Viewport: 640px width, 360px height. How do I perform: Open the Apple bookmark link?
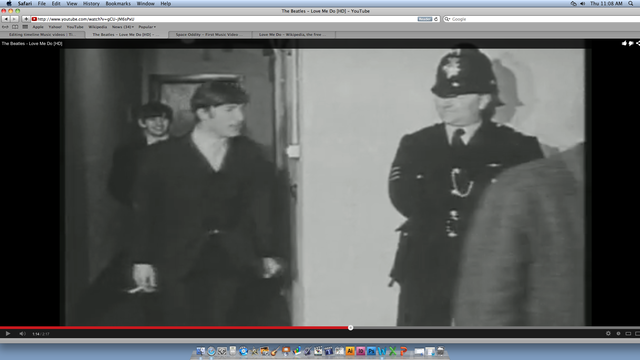pyautogui.click(x=38, y=27)
